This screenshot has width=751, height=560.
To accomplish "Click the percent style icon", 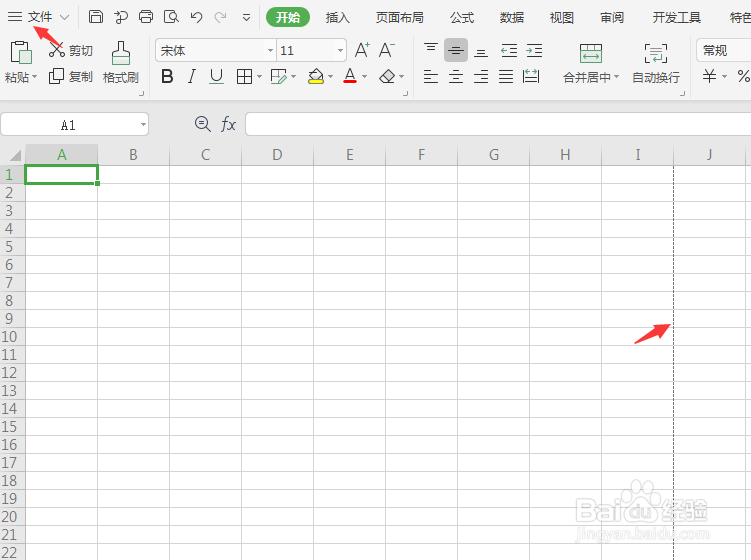I will click(x=743, y=76).
